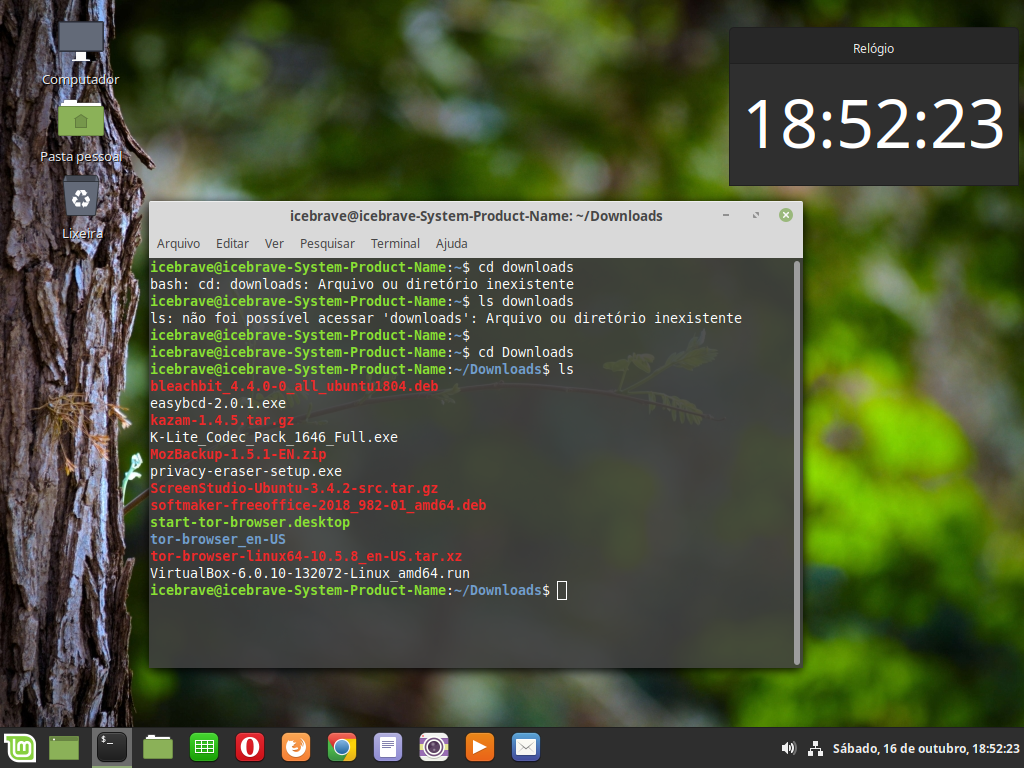Click VirtualBox-6.0.10-132072-Linux_amd64.run in the listing
The width and height of the screenshot is (1024, 768).
(x=310, y=573)
